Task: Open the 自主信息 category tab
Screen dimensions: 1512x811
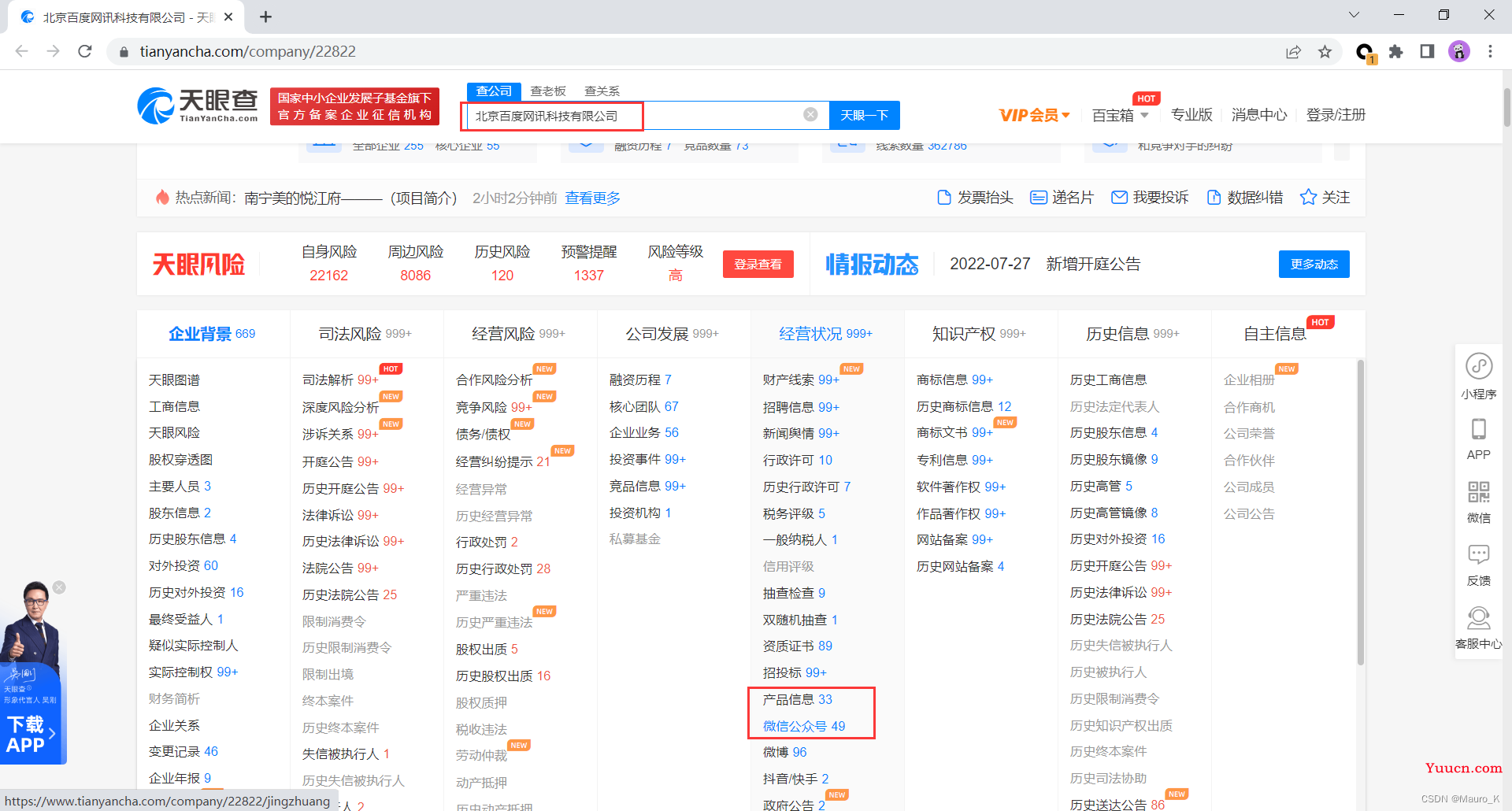Action: pyautogui.click(x=1275, y=334)
